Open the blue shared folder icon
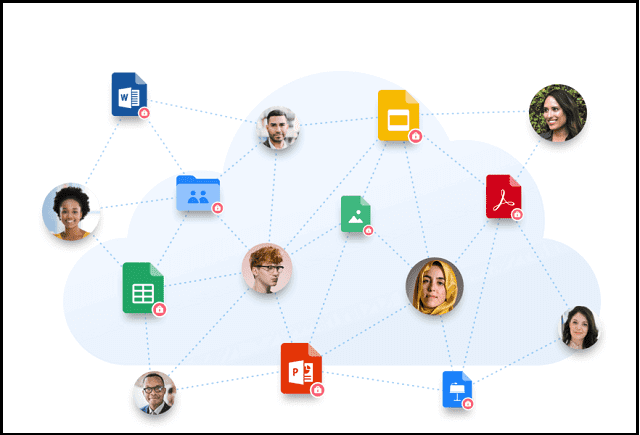This screenshot has width=640, height=435. (x=198, y=193)
